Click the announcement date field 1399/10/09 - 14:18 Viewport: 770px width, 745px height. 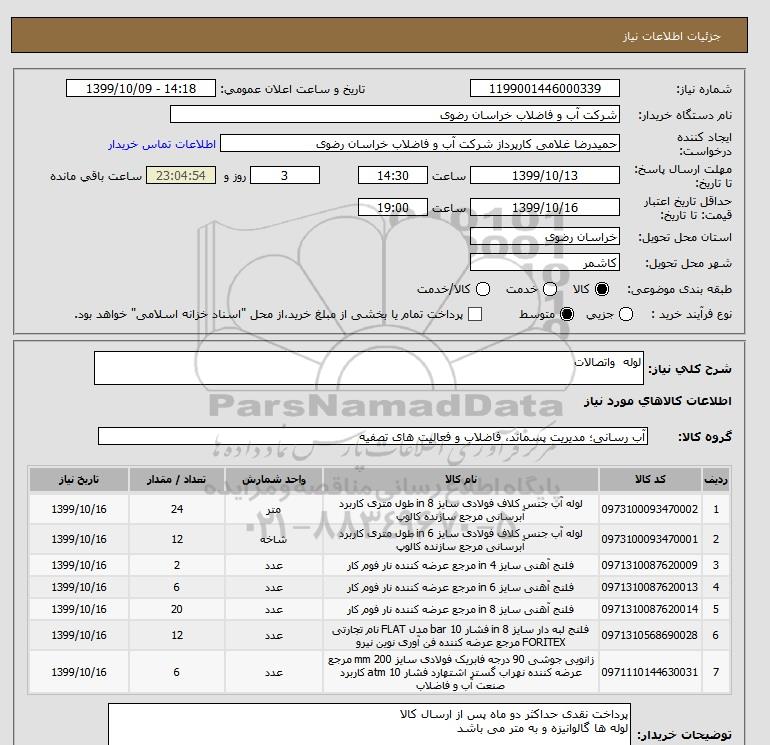pos(141,88)
